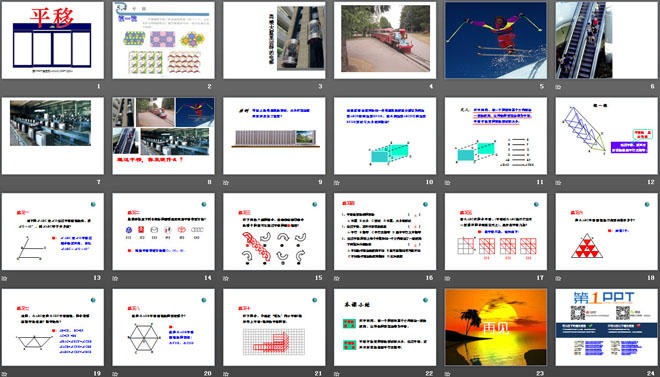Select slide 6 showing the escalator
The image size is (660, 377).
(x=607, y=40)
